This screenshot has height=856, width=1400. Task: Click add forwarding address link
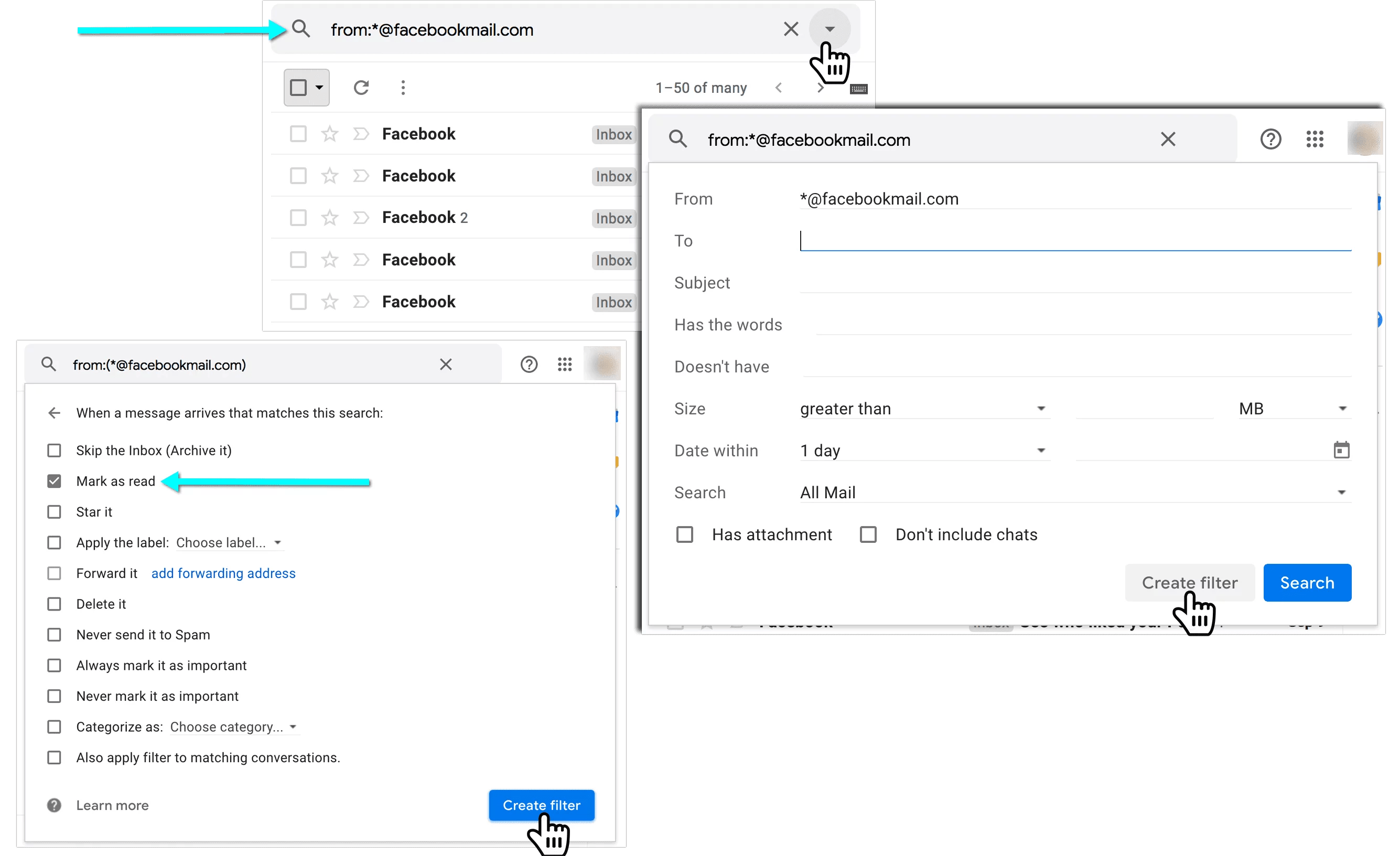(x=223, y=573)
